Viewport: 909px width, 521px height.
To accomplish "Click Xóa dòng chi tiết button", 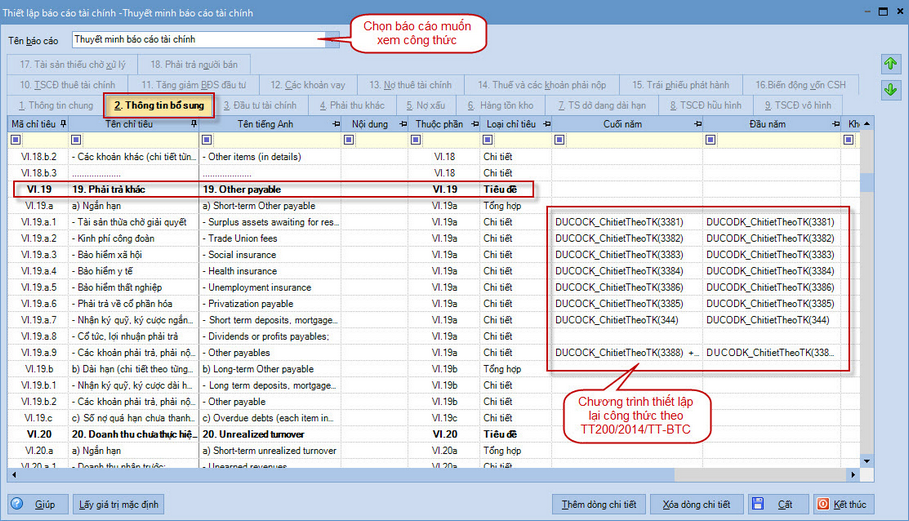I will click(x=696, y=504).
